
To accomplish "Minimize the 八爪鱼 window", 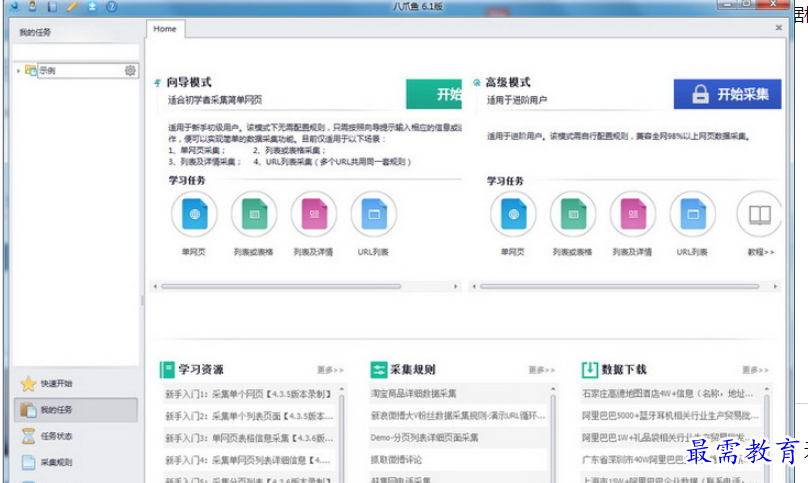I will tap(727, 5).
